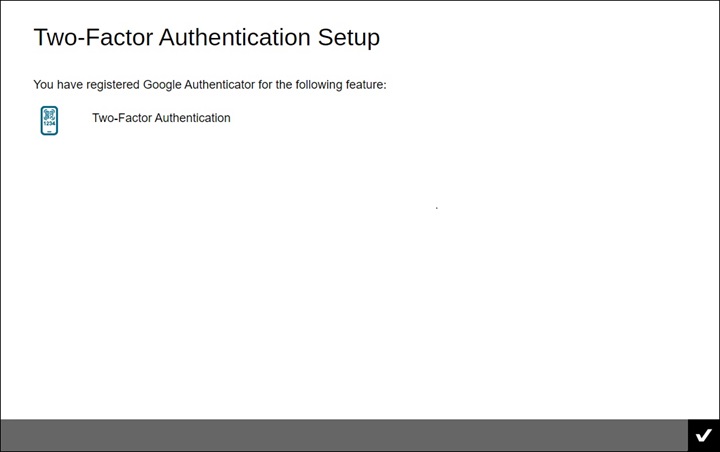The image size is (720, 452).
Task: Click the home button on the phone icon
Action: 49,132
